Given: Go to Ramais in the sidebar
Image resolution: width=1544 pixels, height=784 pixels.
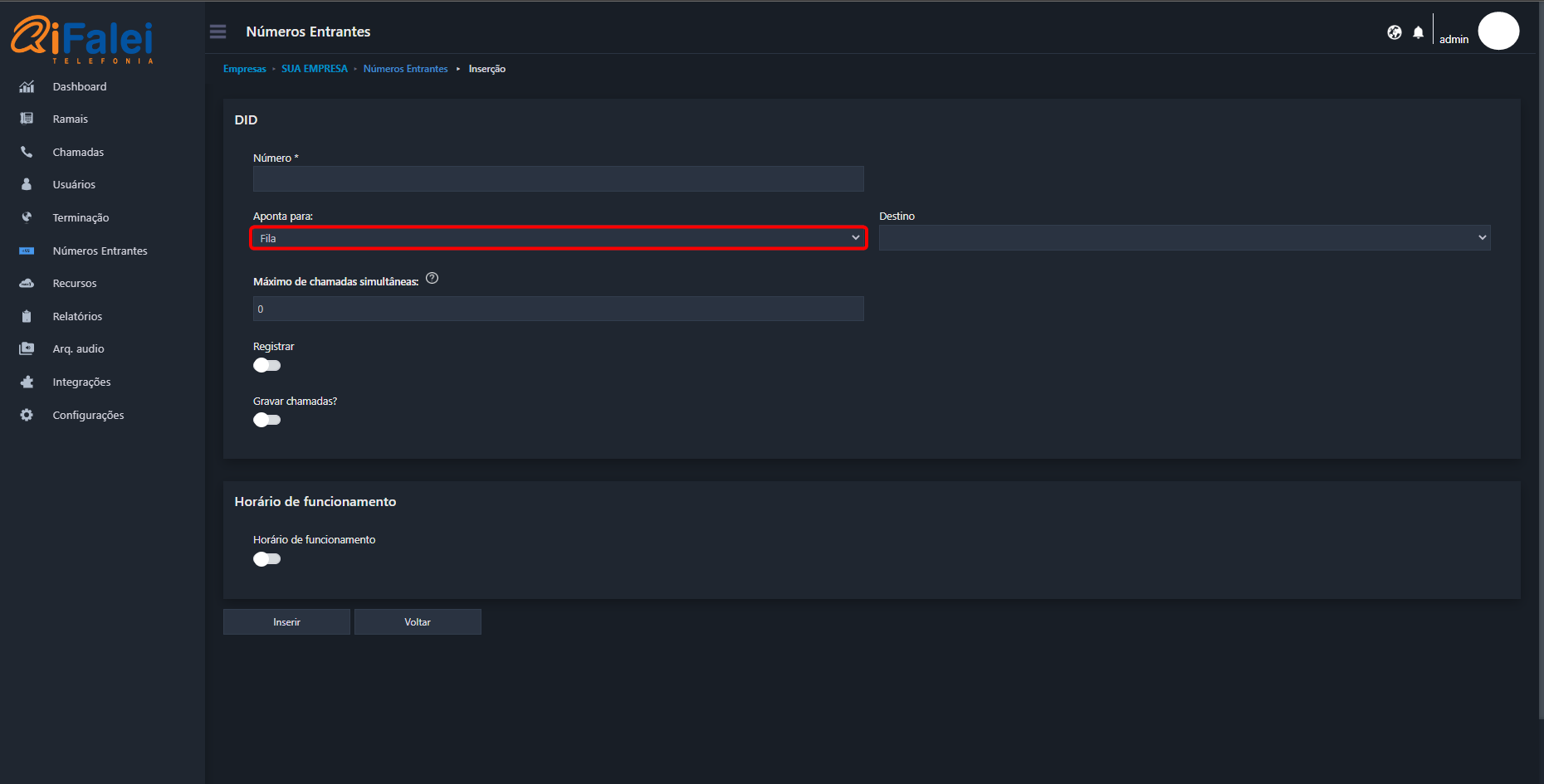Looking at the screenshot, I should tap(70, 119).
